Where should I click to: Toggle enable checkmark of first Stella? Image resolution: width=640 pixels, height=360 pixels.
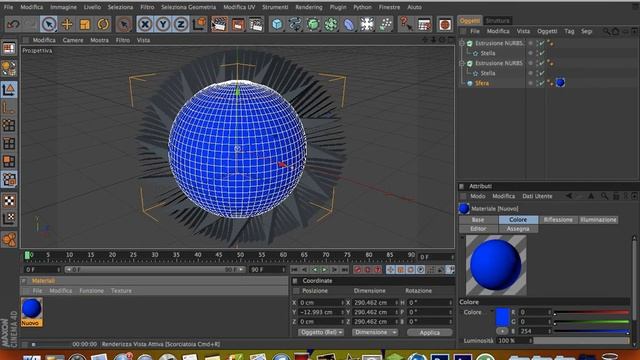541,53
